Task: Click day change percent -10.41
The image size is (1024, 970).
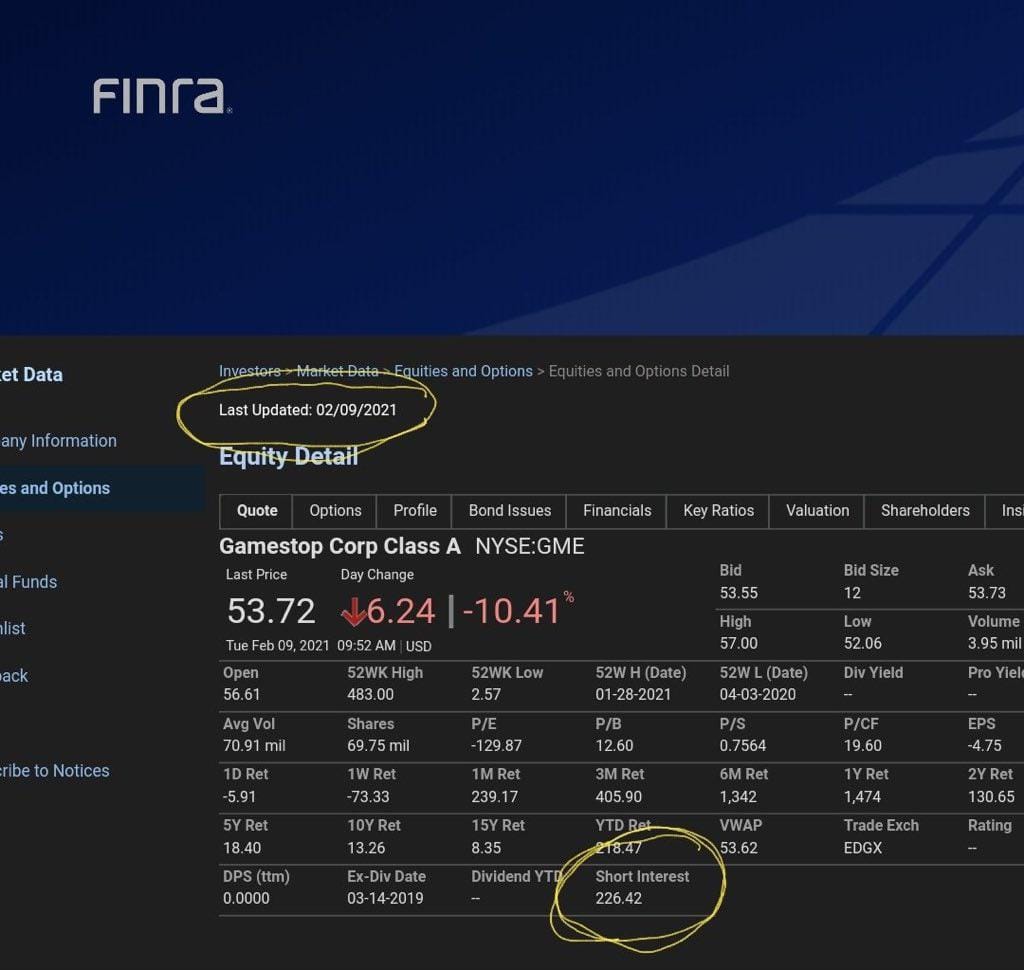Action: click(x=512, y=611)
